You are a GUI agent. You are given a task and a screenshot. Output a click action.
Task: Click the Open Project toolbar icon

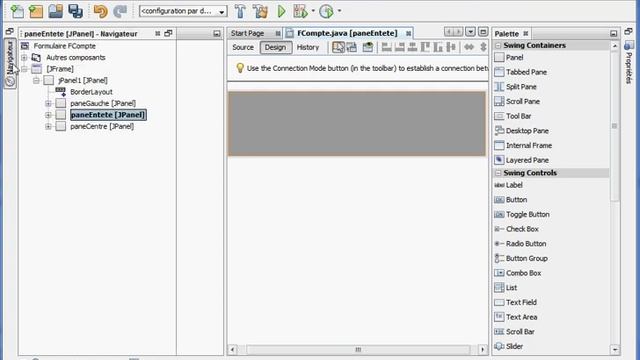56,11
